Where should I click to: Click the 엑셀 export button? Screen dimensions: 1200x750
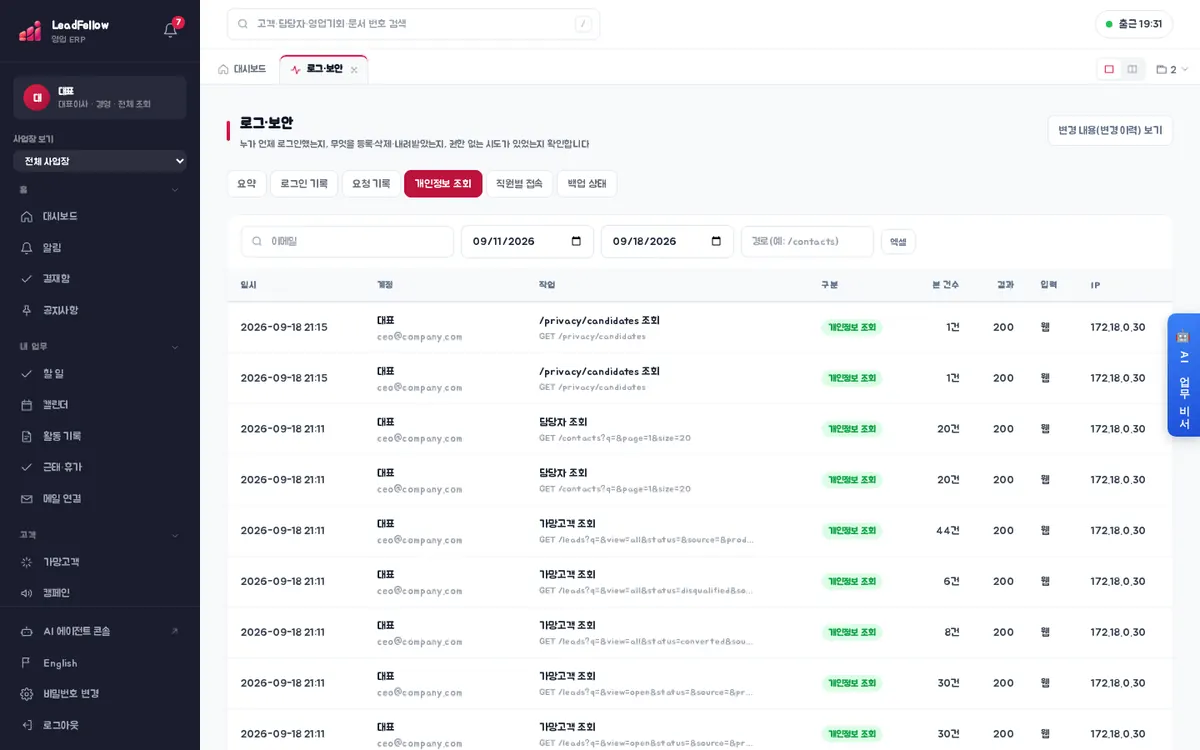click(x=898, y=241)
